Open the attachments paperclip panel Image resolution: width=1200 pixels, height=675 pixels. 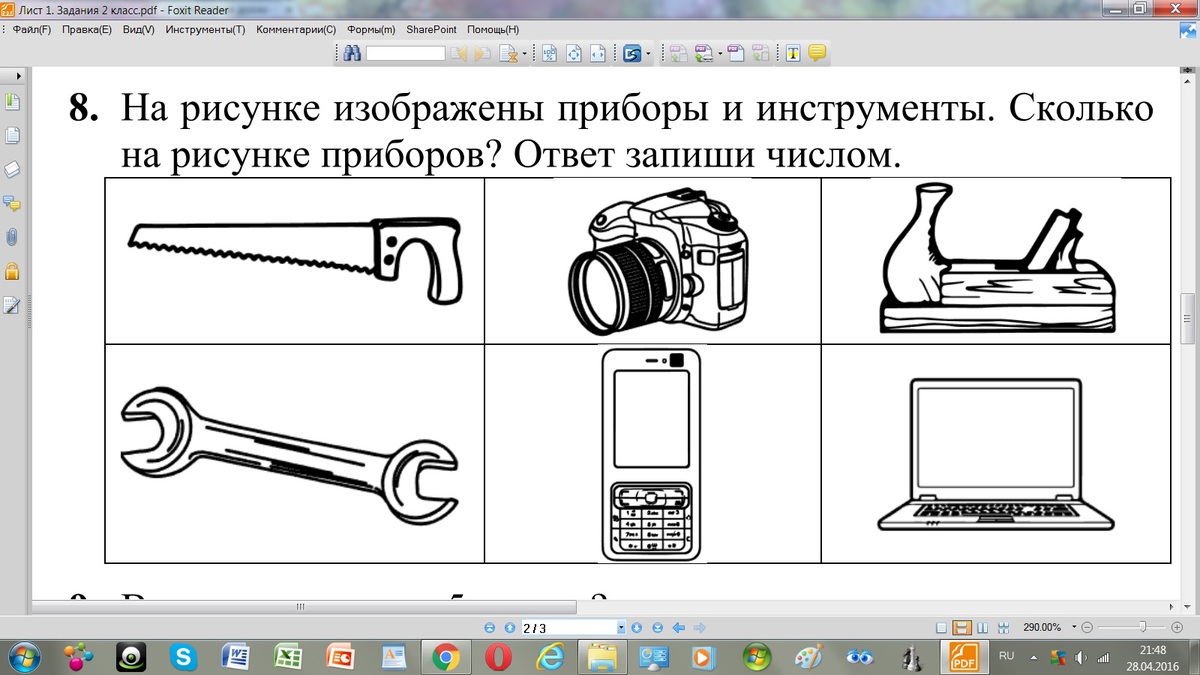click(12, 237)
